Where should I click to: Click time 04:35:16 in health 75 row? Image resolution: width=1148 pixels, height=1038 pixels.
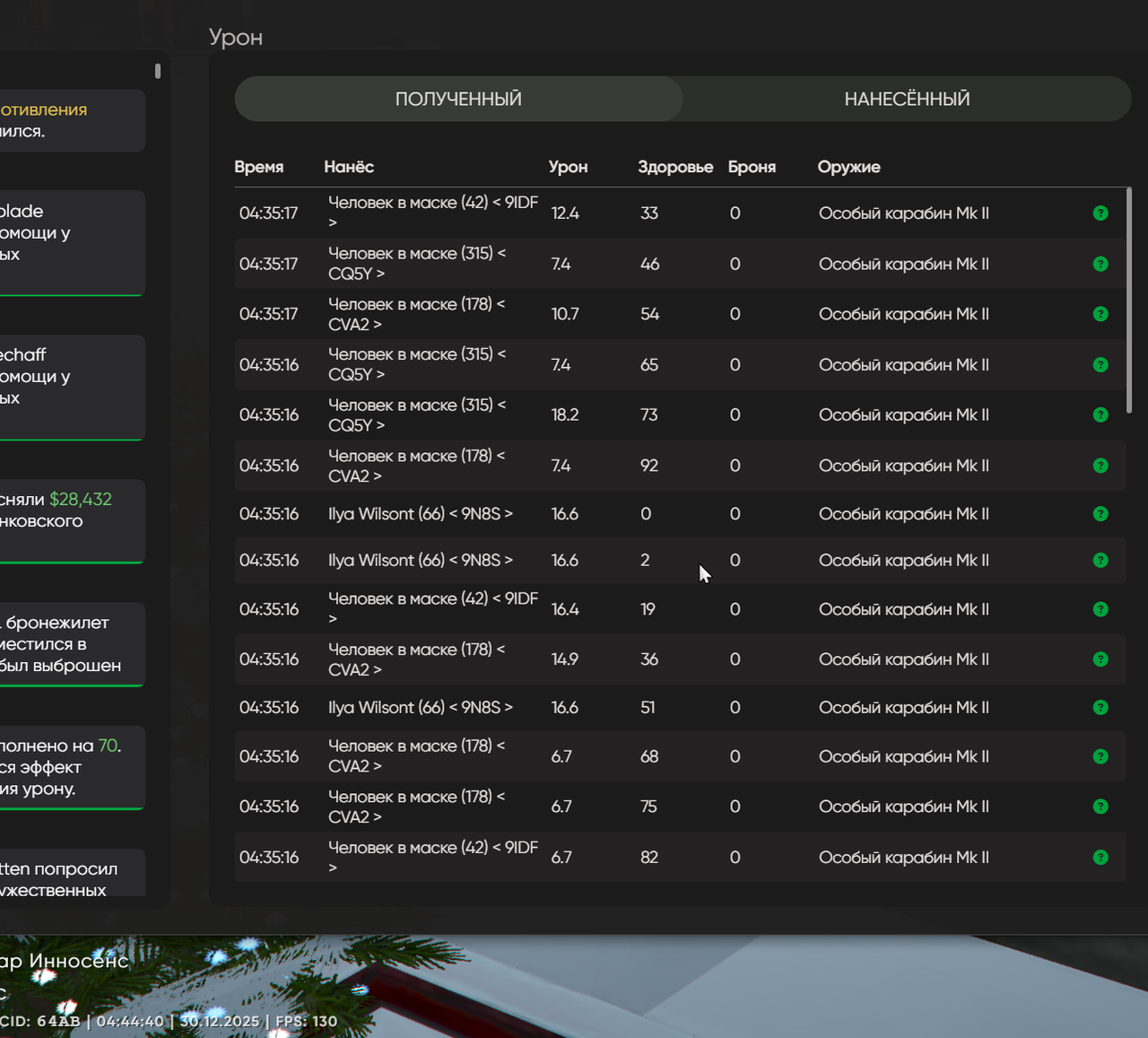268,807
